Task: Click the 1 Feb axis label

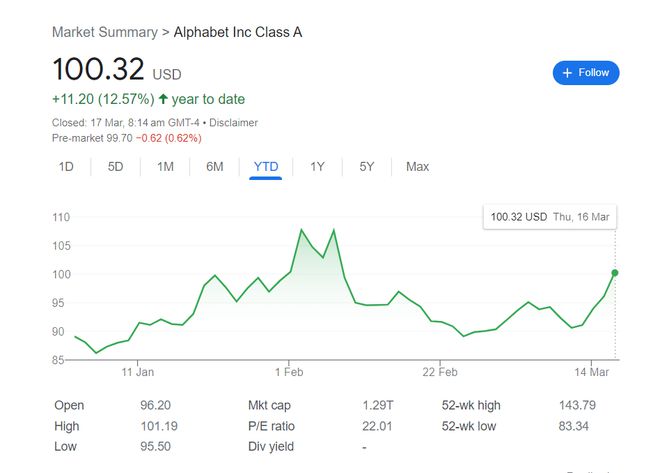Action: 289,372
